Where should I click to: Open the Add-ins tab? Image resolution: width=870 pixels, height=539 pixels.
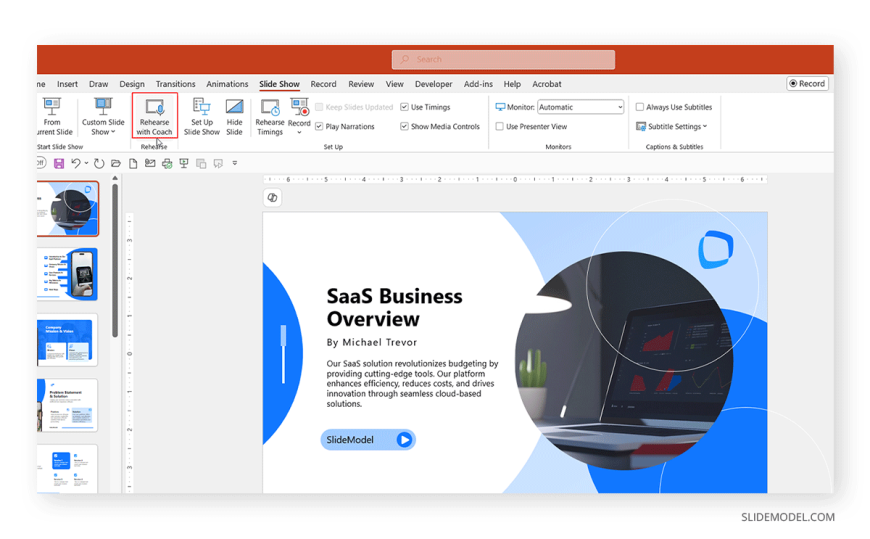[478, 84]
